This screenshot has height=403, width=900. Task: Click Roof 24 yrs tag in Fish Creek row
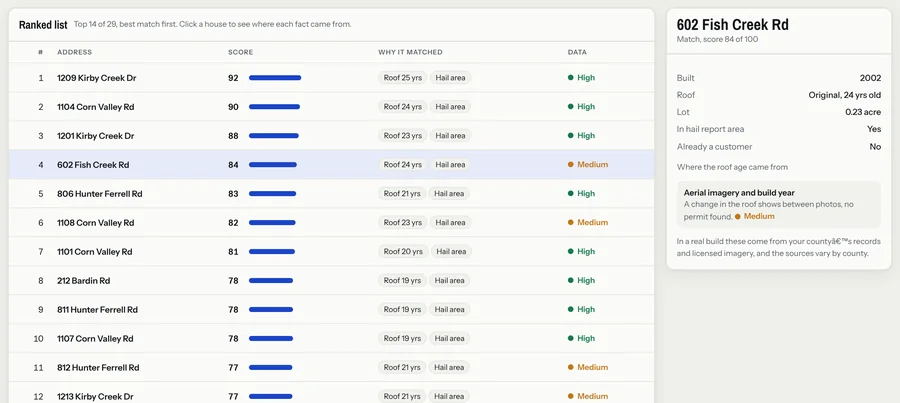(x=402, y=165)
